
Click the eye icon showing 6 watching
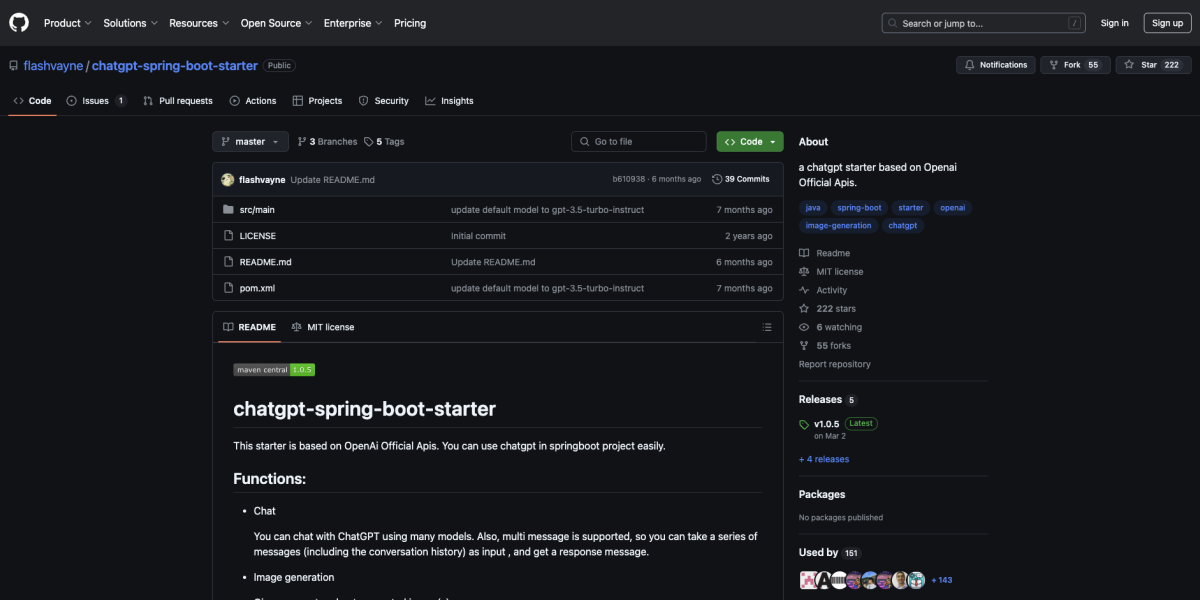click(x=802, y=326)
